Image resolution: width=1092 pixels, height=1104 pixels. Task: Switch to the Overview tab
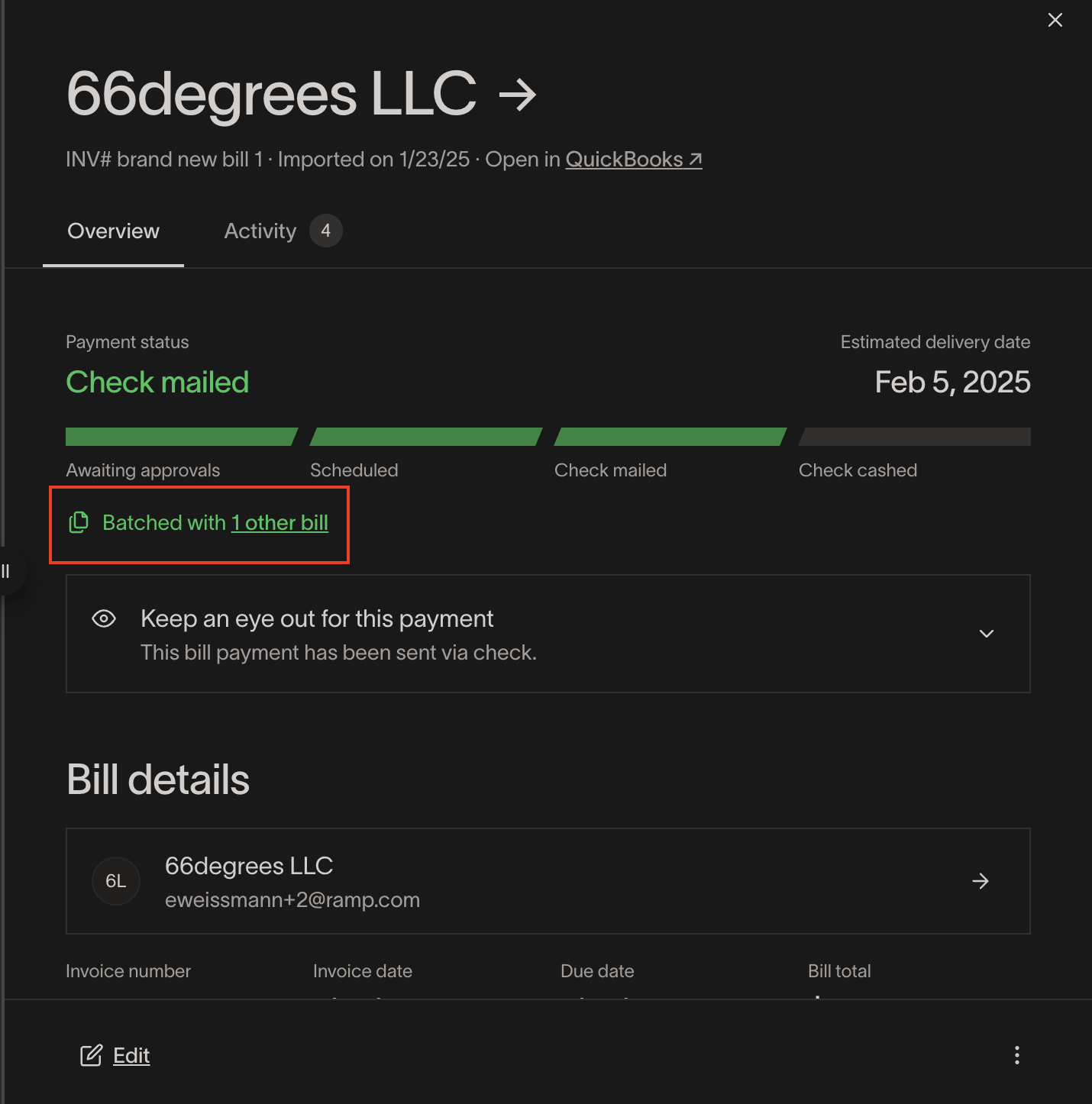coord(113,231)
